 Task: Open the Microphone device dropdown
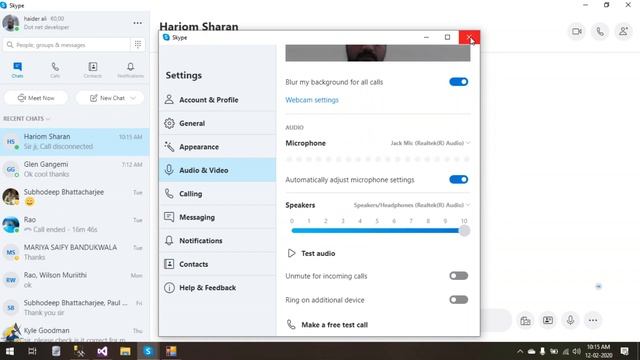click(x=430, y=143)
